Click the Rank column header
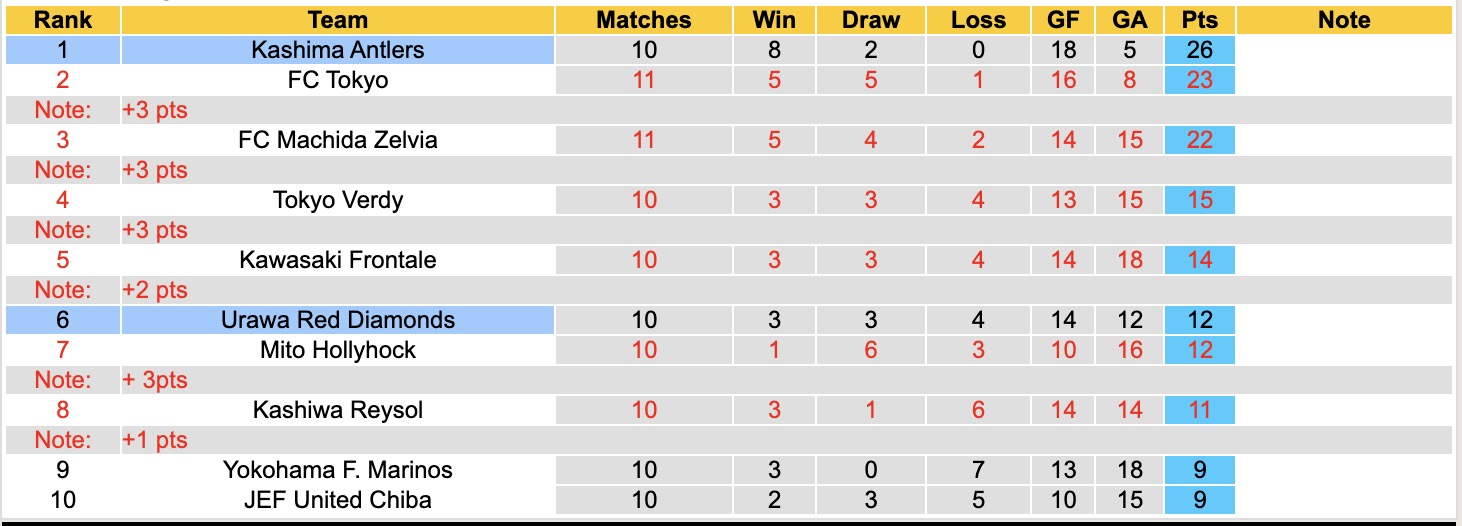 pos(62,20)
